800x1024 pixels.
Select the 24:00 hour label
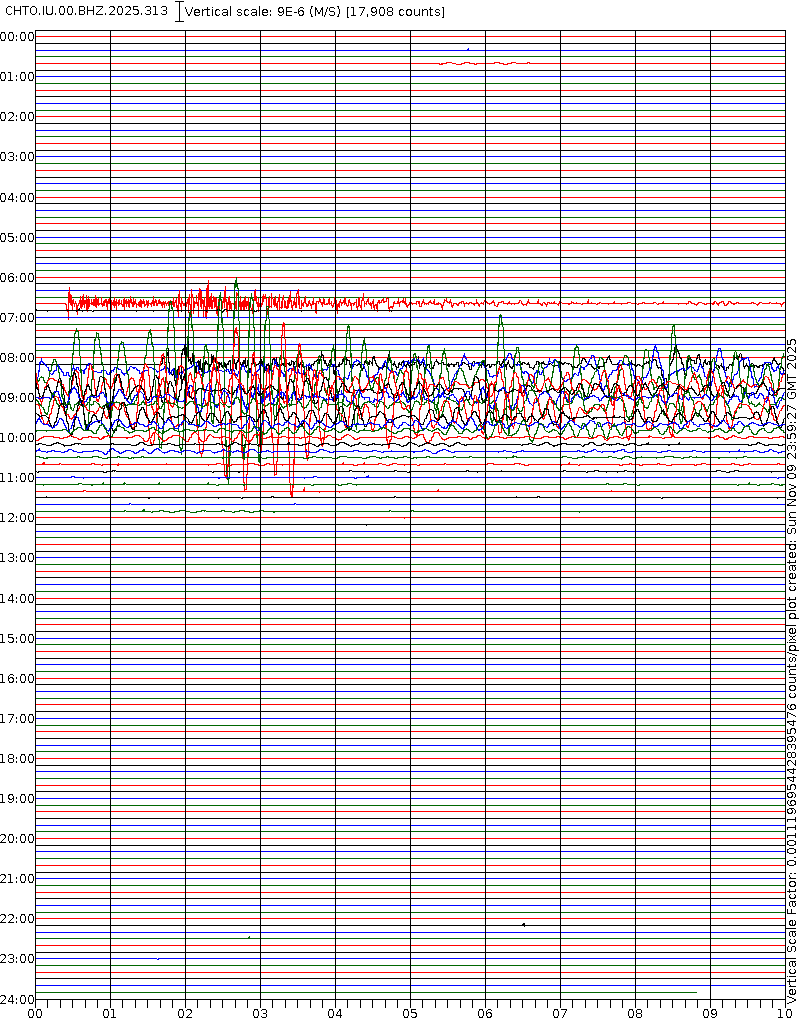(18, 999)
